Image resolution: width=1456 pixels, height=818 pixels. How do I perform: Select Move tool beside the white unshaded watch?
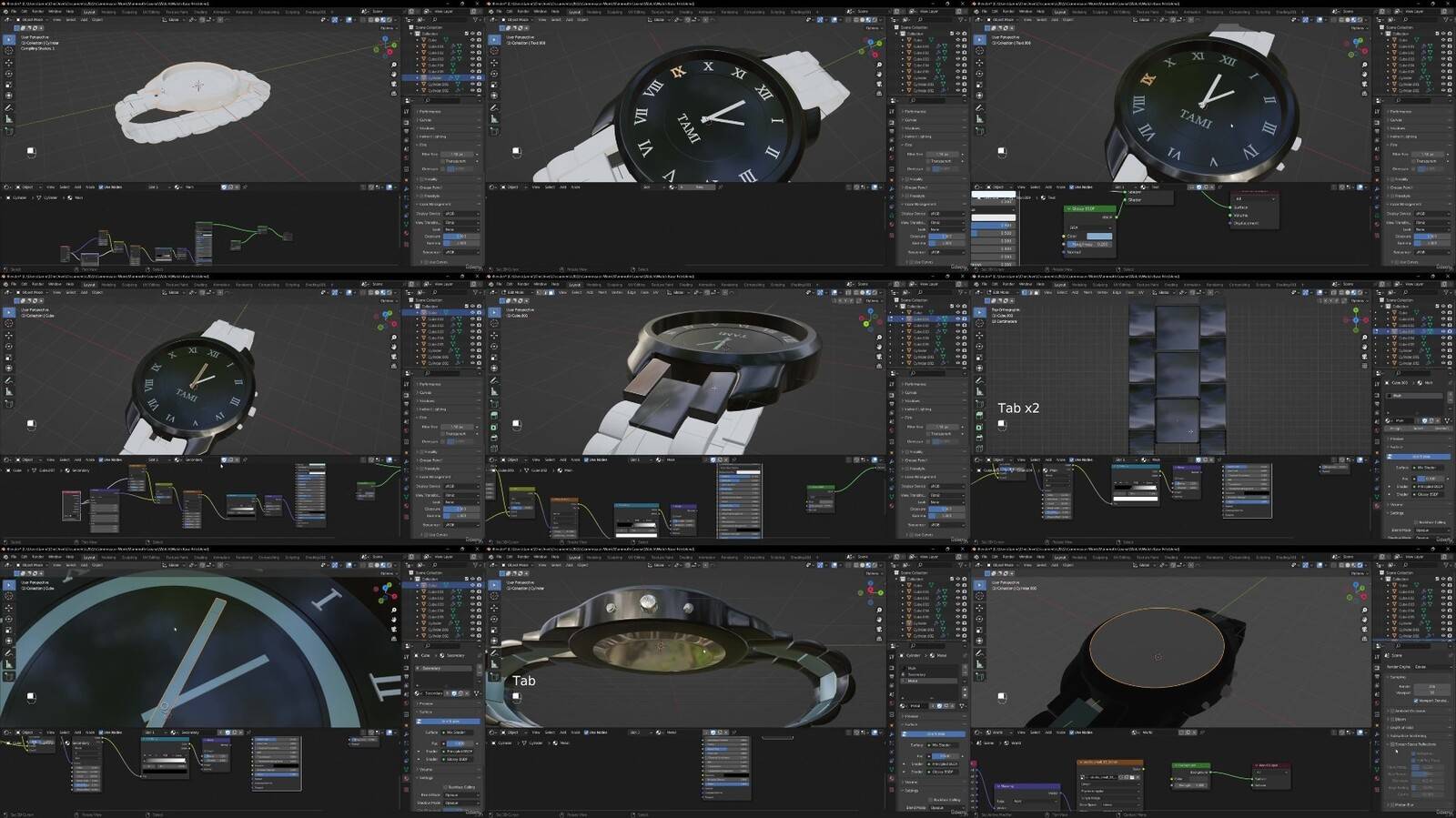(9, 63)
